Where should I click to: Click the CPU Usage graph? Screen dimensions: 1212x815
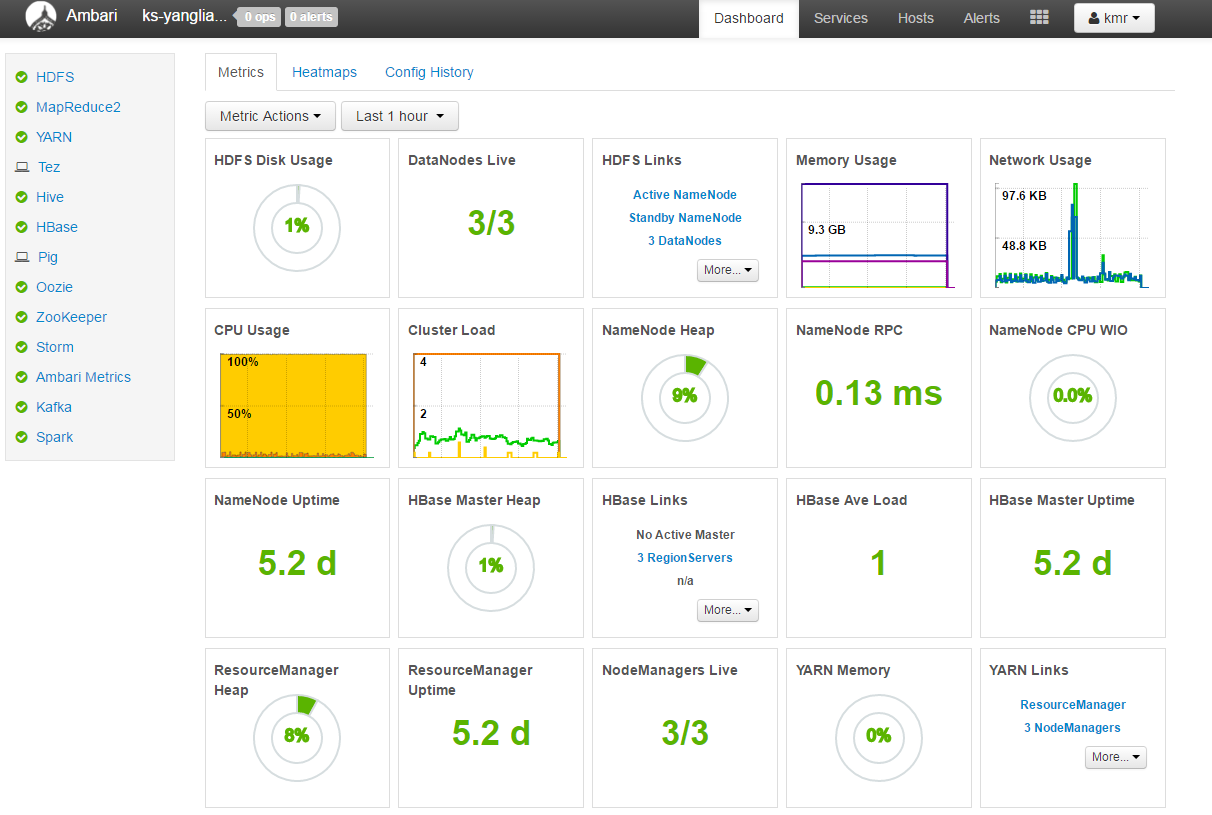pyautogui.click(x=294, y=406)
